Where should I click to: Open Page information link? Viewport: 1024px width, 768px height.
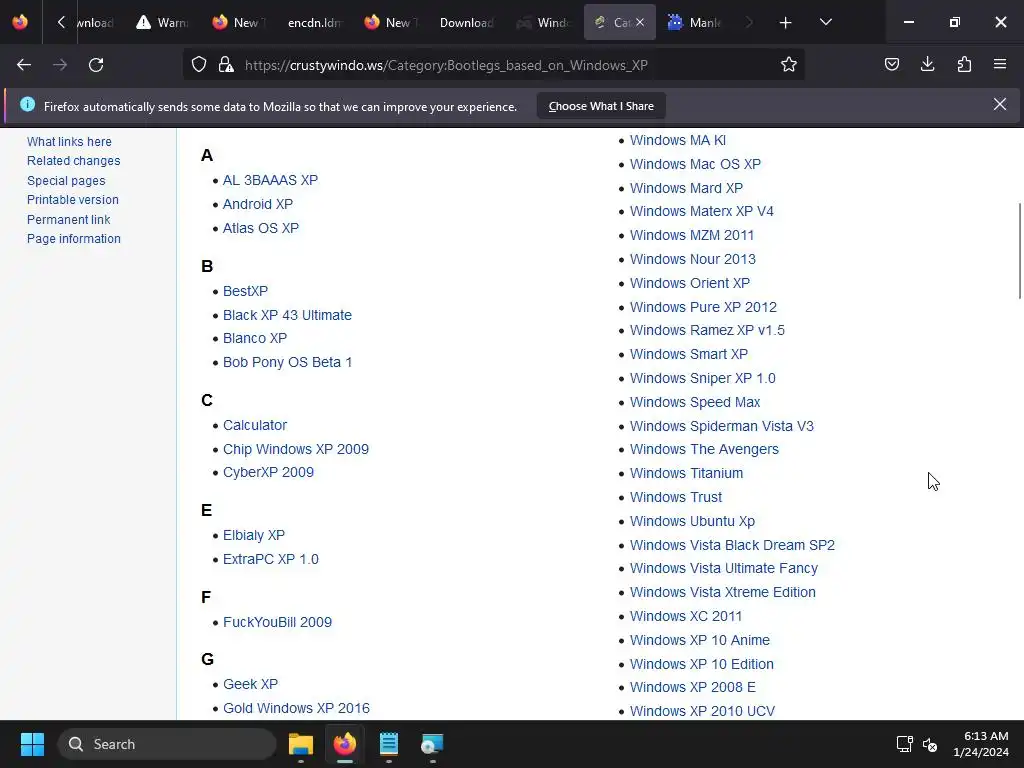[74, 239]
